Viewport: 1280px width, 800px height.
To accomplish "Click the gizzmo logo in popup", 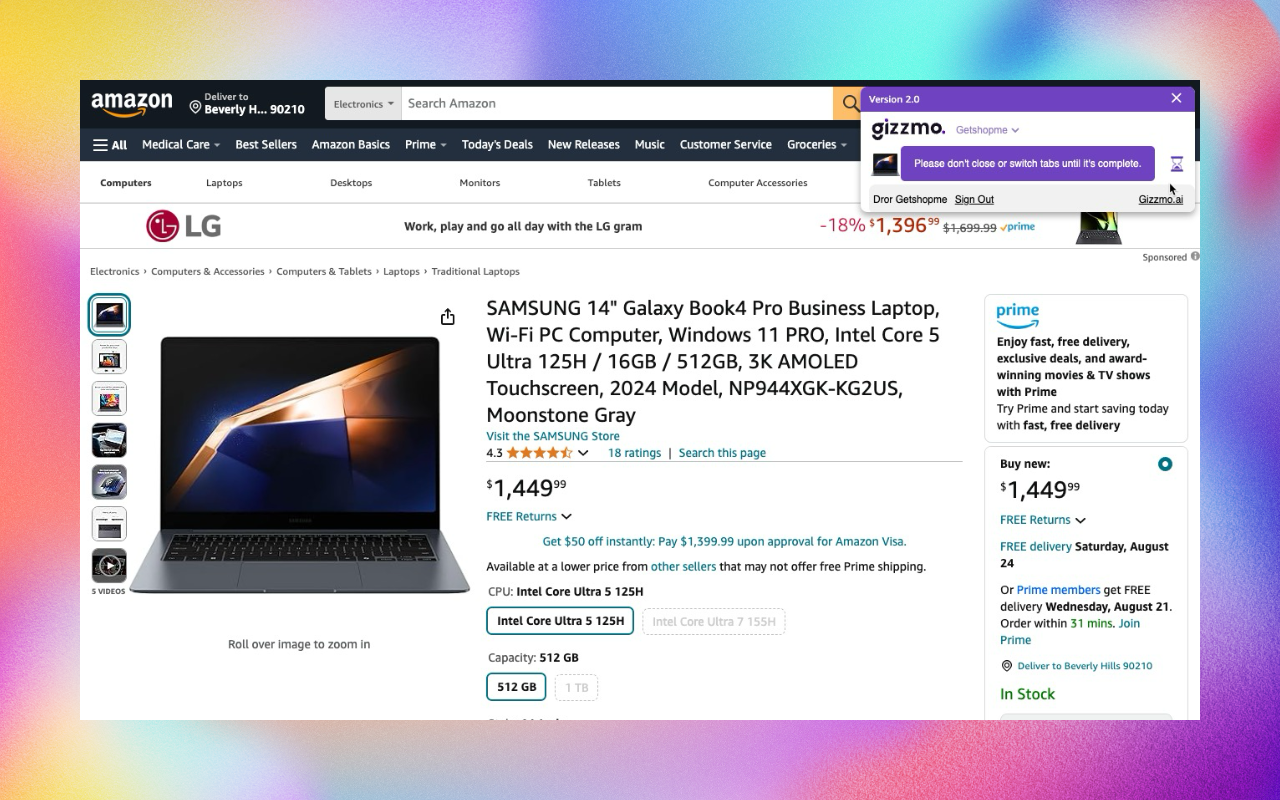I will [907, 129].
